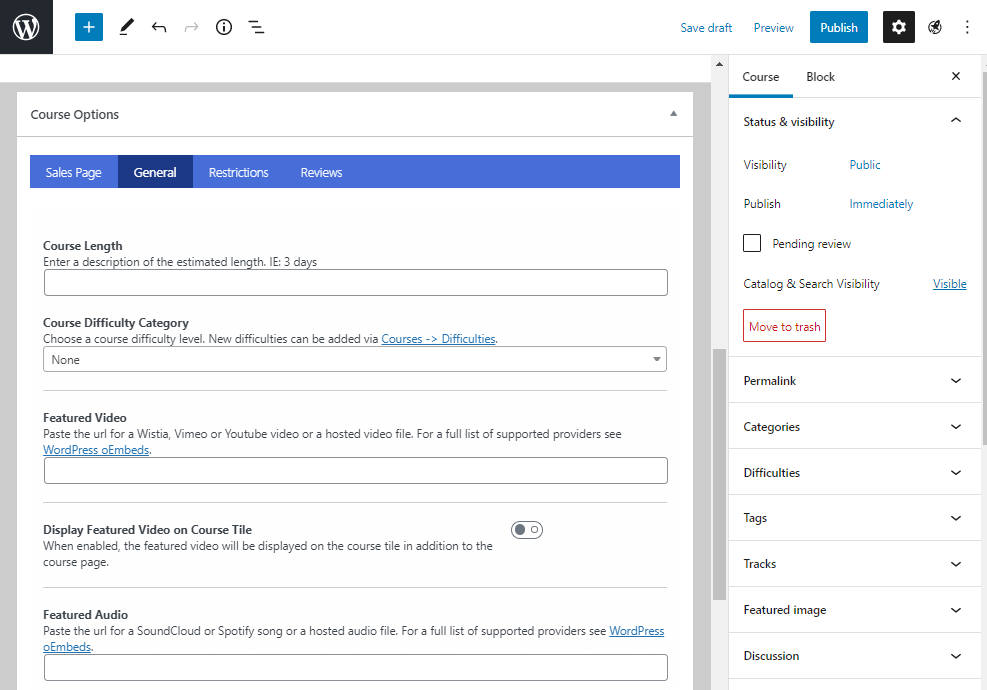Switch to the Restrictions tab
The image size is (987, 690).
point(238,171)
